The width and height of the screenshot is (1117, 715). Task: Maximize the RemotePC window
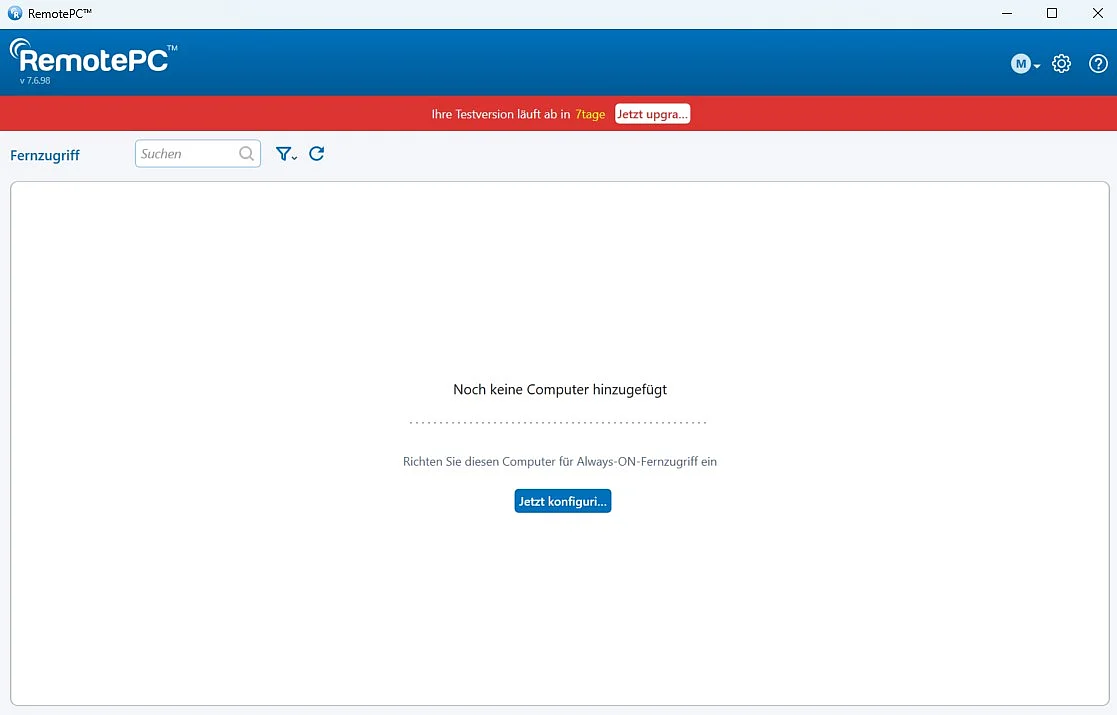tap(1051, 14)
